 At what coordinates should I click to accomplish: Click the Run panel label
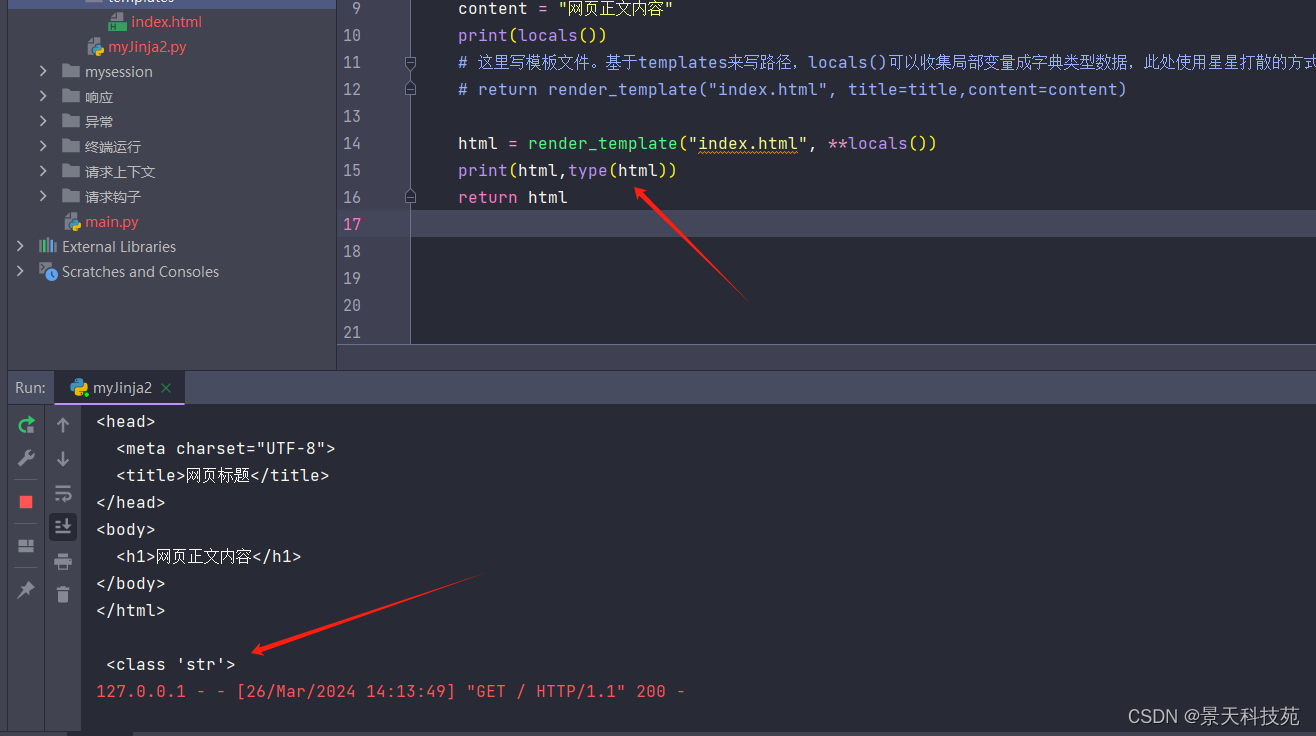pos(30,388)
